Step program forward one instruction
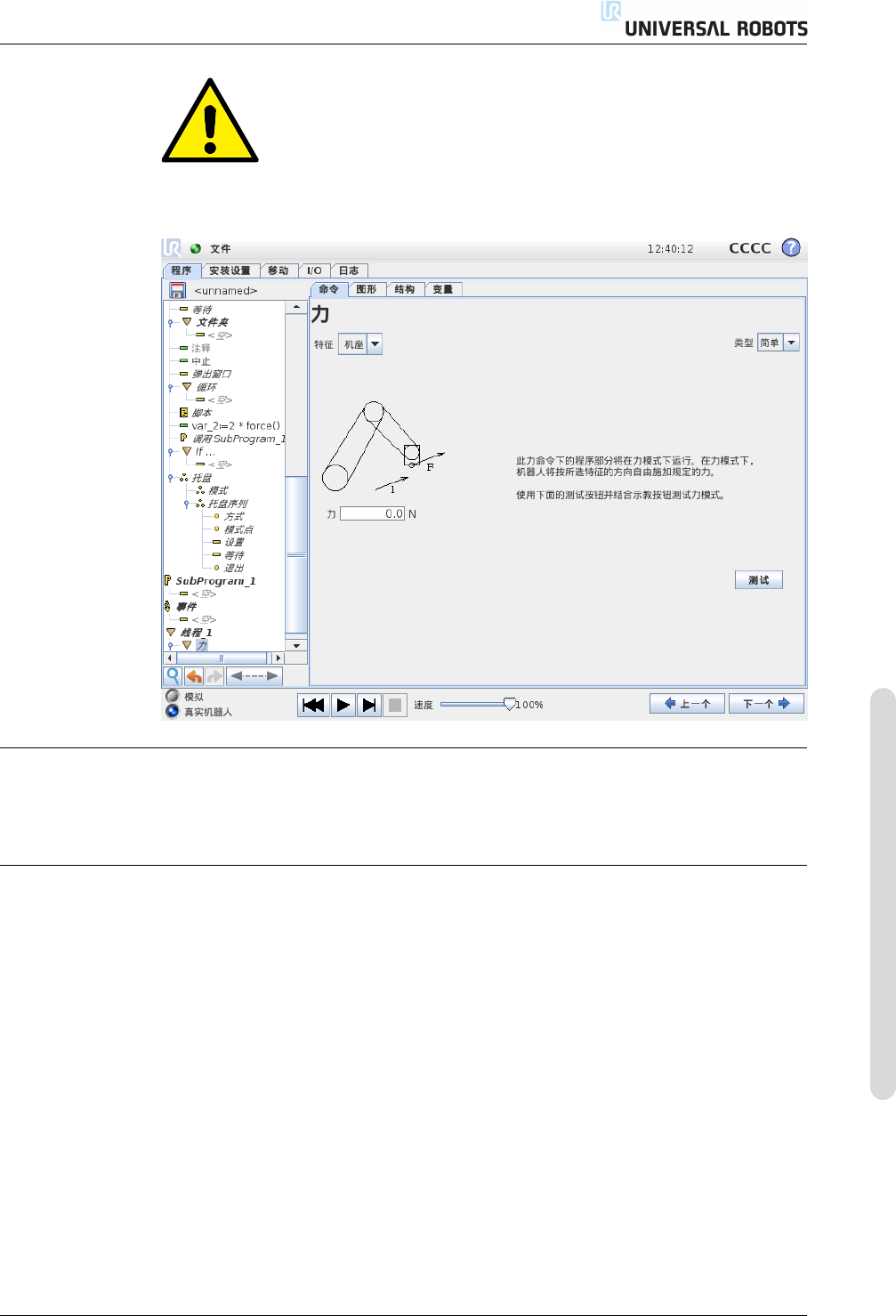 (x=369, y=705)
